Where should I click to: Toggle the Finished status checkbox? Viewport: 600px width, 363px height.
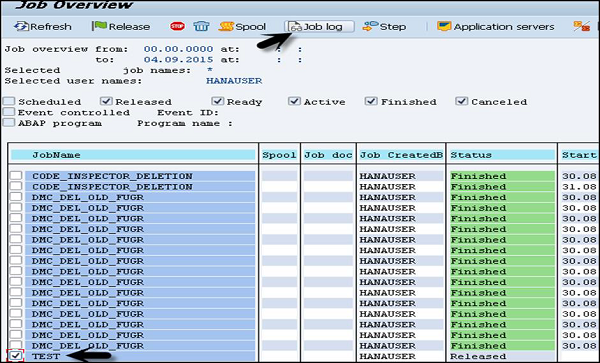371,101
